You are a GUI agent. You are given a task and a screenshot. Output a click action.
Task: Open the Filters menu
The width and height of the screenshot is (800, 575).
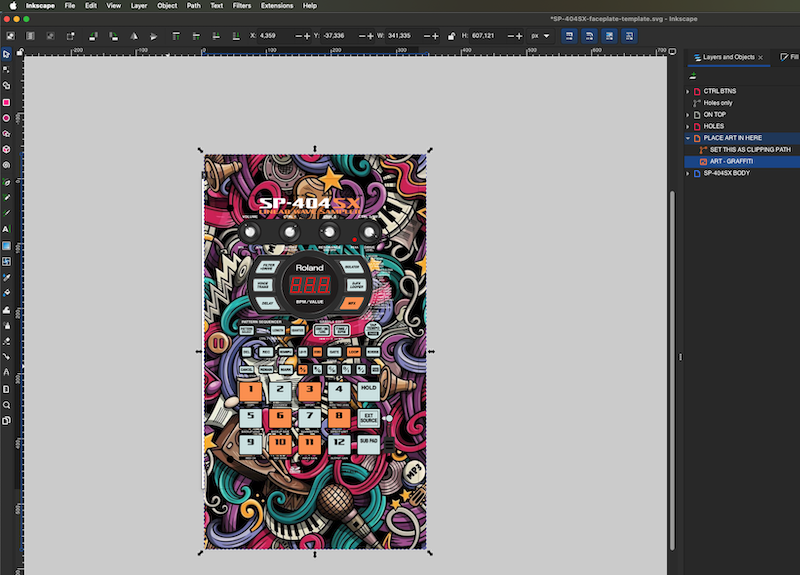click(x=241, y=5)
